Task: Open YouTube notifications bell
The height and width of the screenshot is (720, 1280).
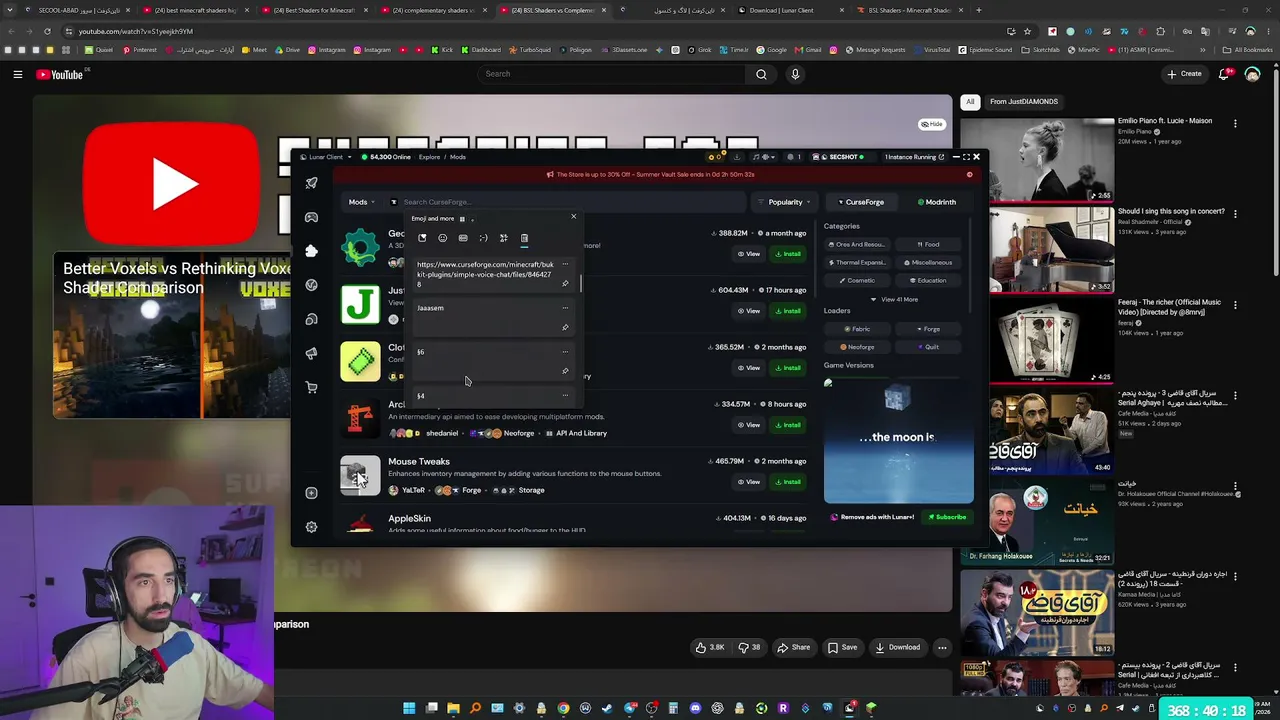Action: (1225, 74)
